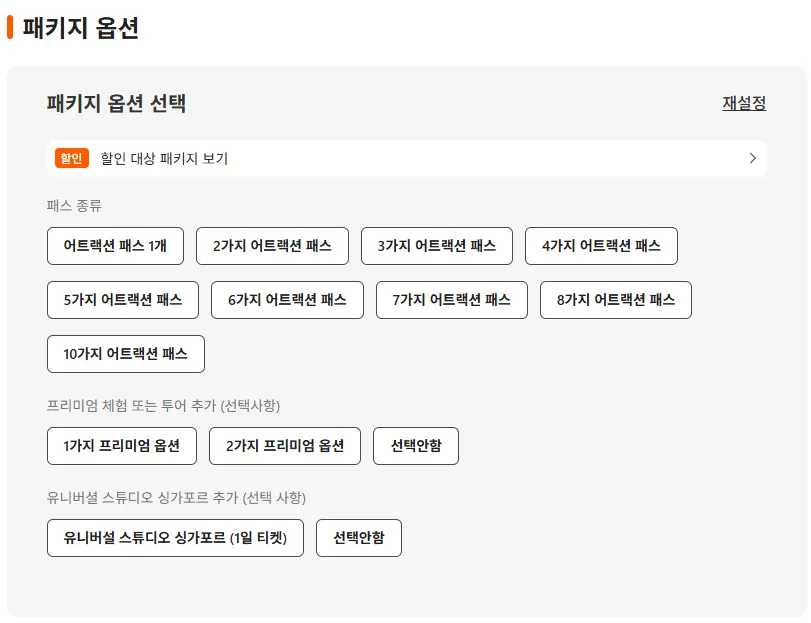811x623 pixels.
Task: Choose 선택안함 under Universal Studios Singapore section
Action: (x=358, y=538)
